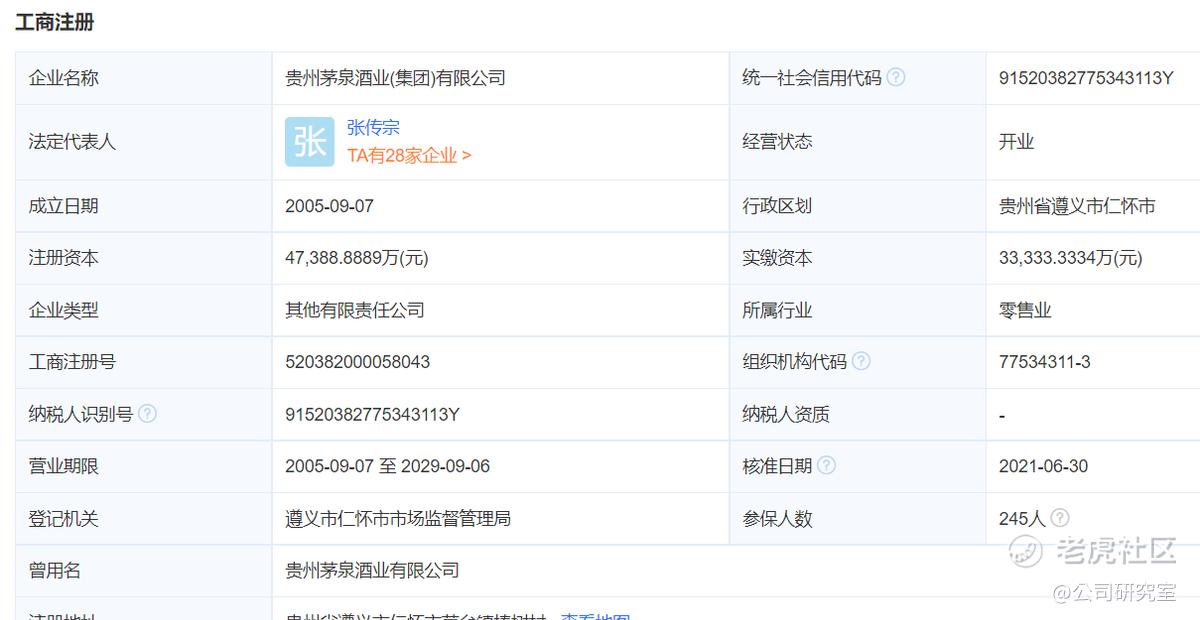Click the 245人 insured count value
Viewport: 1200px width, 620px height.
(1022, 518)
